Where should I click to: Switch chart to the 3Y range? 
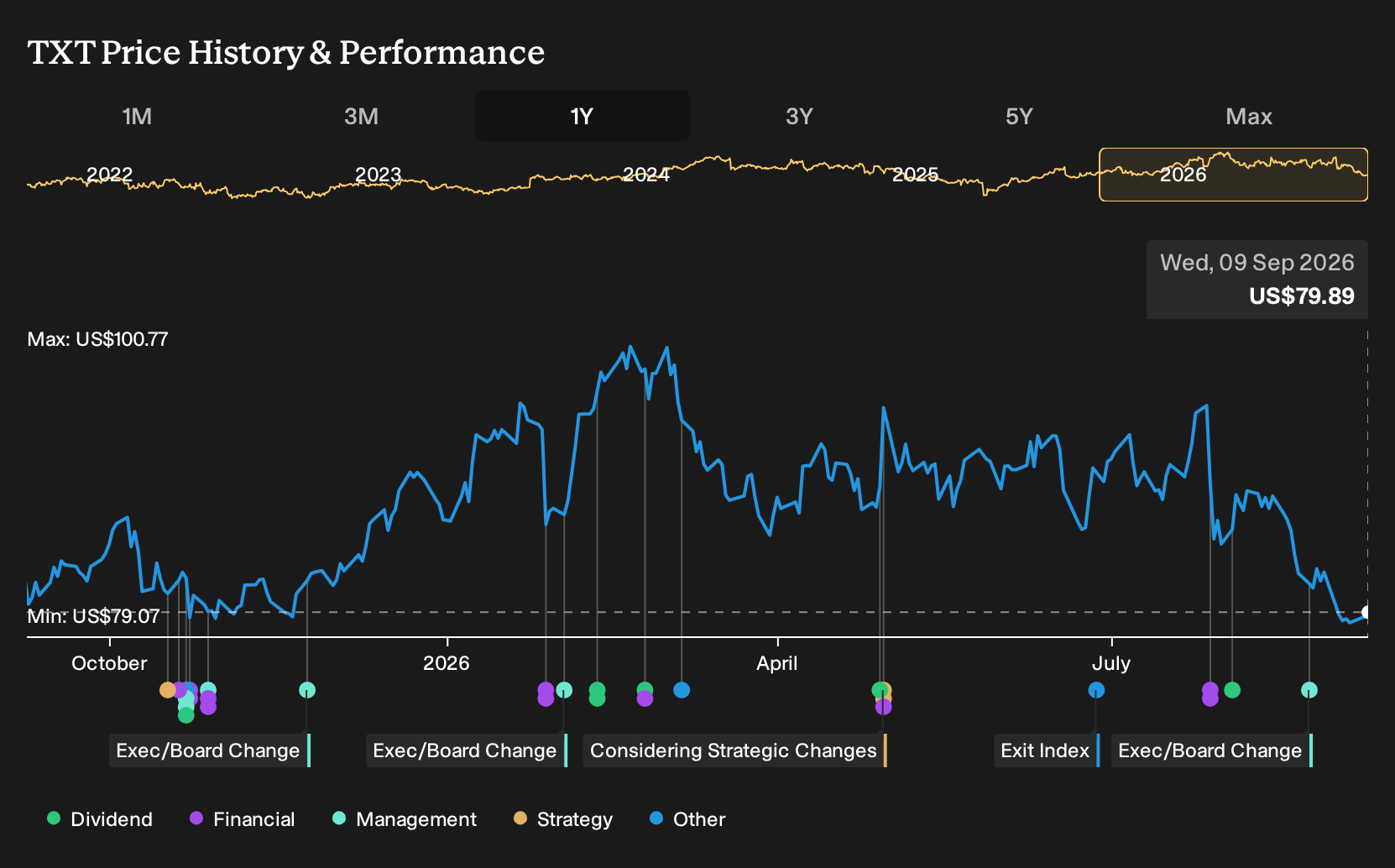[x=799, y=116]
